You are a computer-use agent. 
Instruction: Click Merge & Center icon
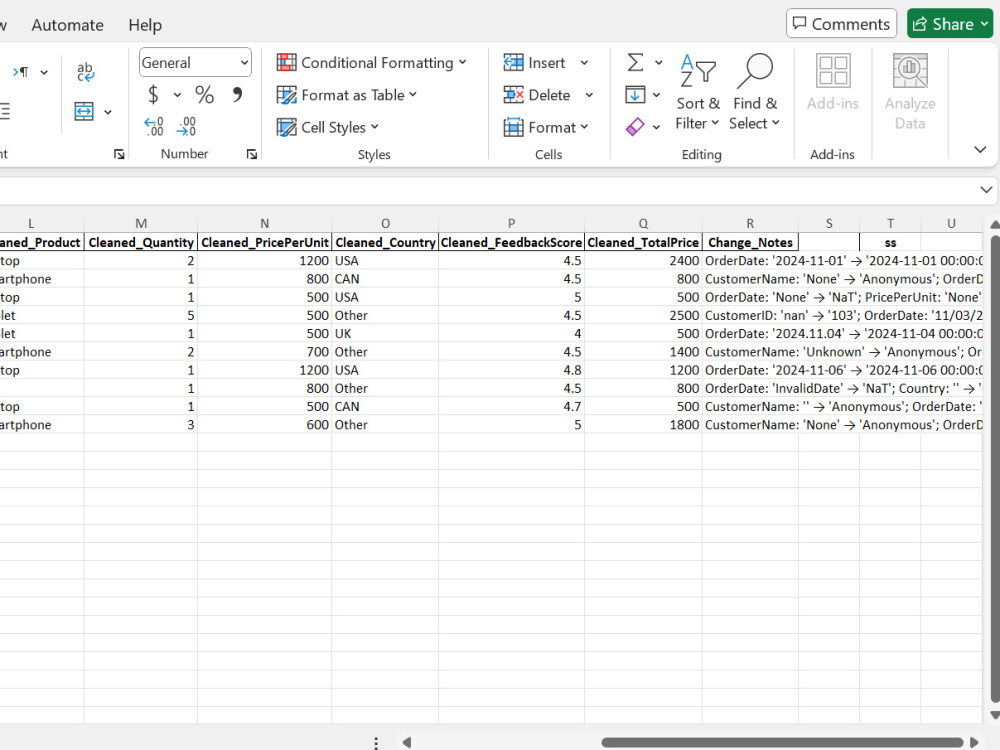pyautogui.click(x=84, y=112)
